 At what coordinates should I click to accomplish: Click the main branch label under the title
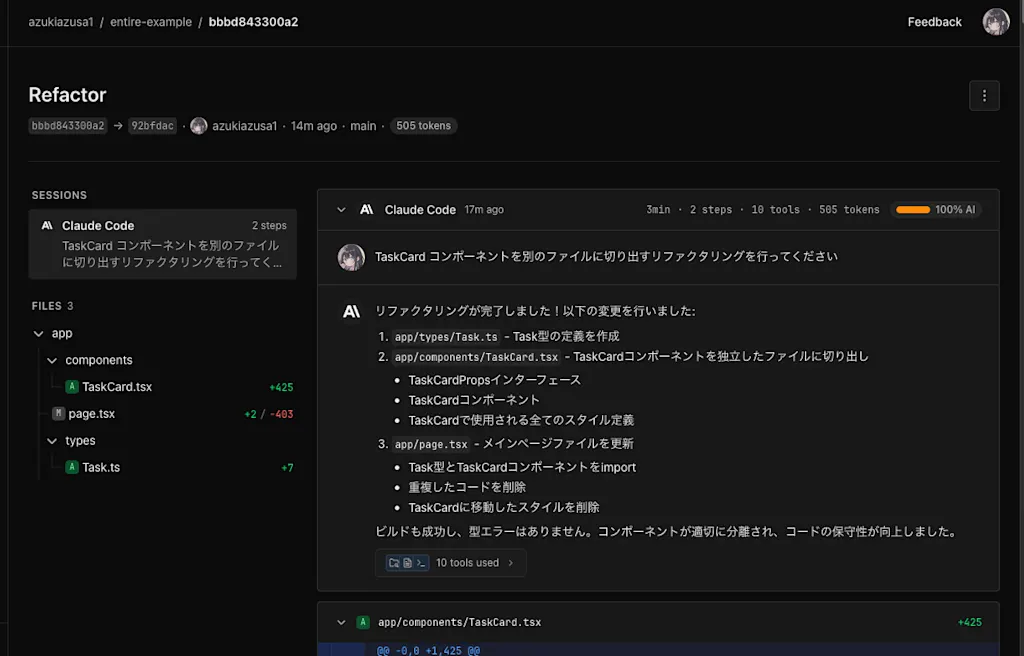click(363, 126)
